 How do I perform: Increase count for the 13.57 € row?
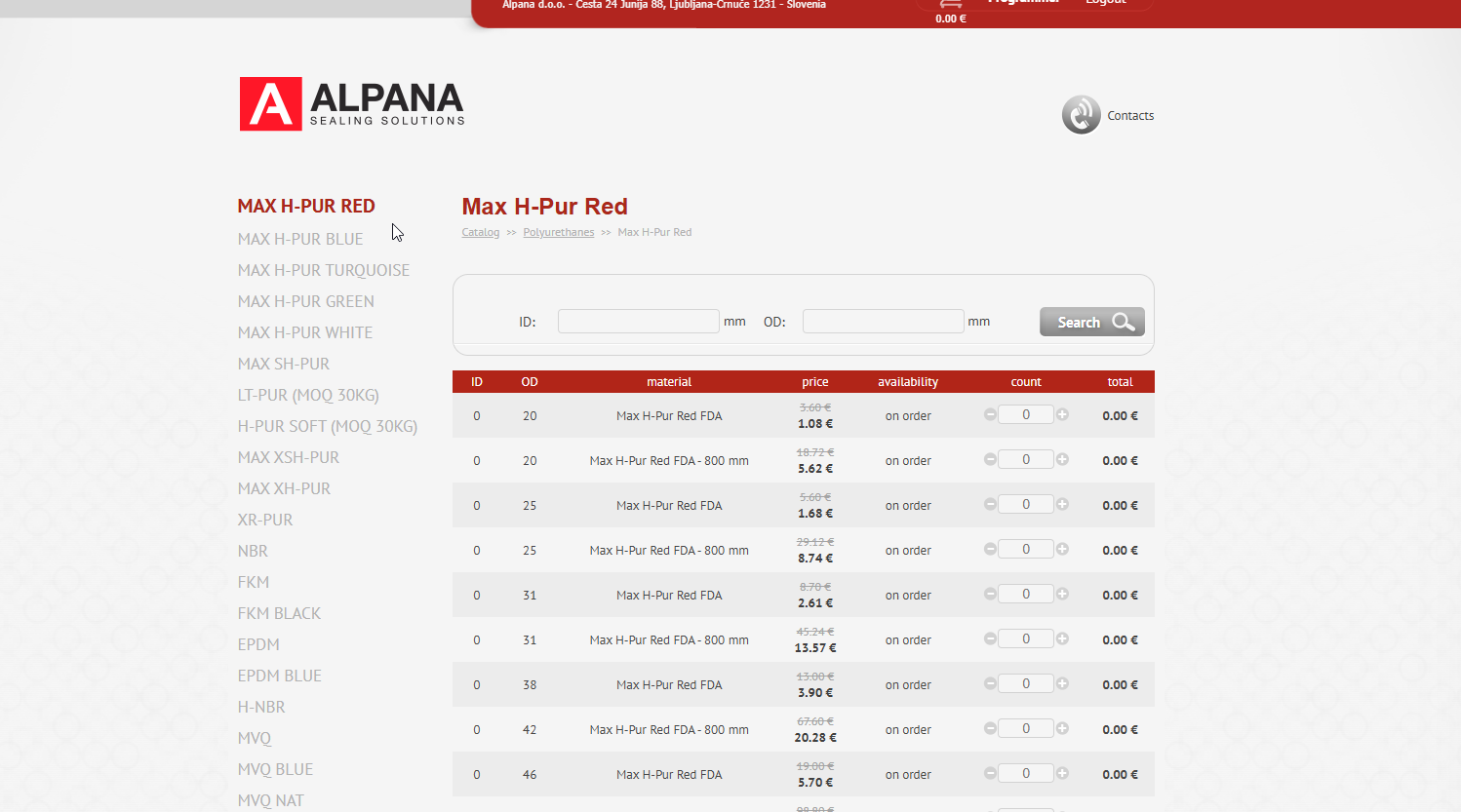(x=1062, y=638)
